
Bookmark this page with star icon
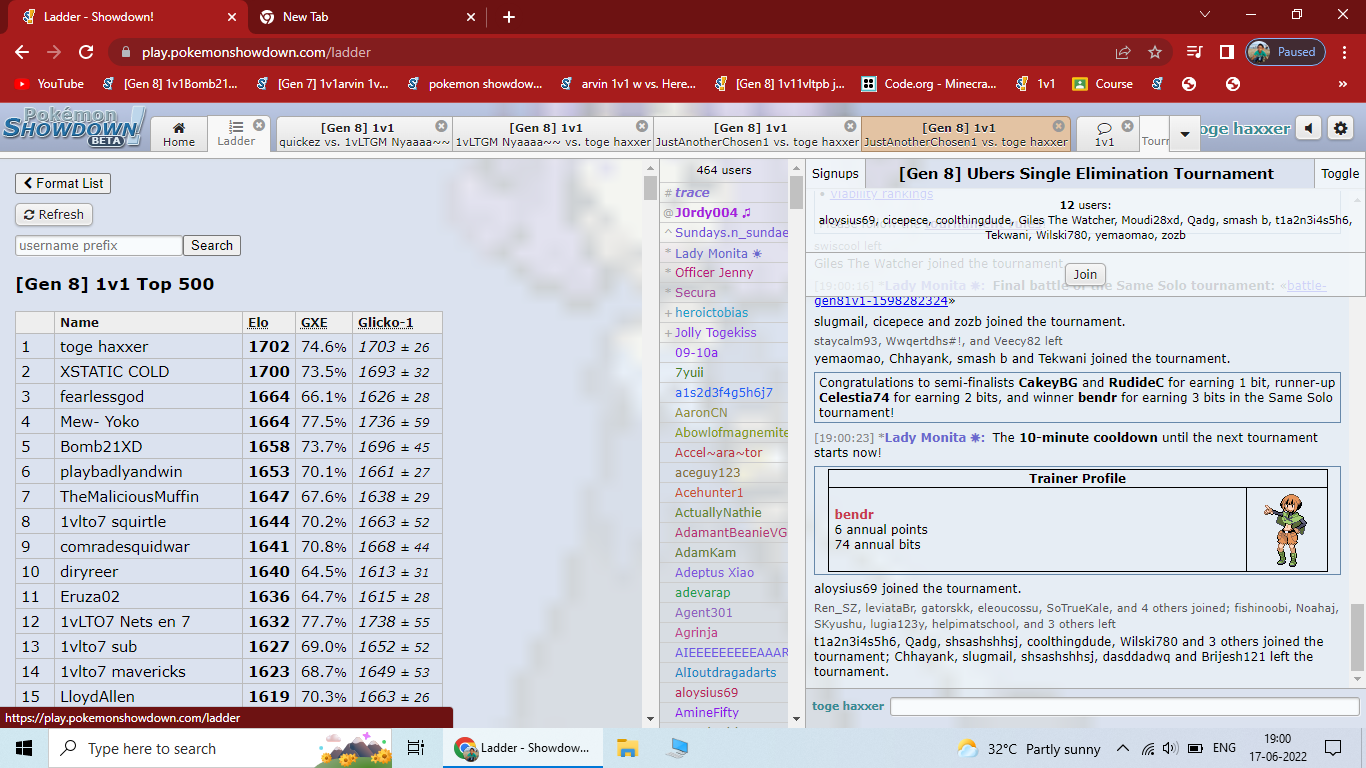click(1155, 52)
